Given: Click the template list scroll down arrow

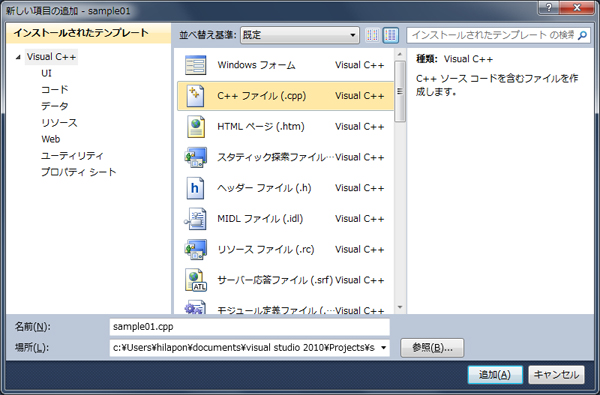Looking at the screenshot, I should (400, 307).
